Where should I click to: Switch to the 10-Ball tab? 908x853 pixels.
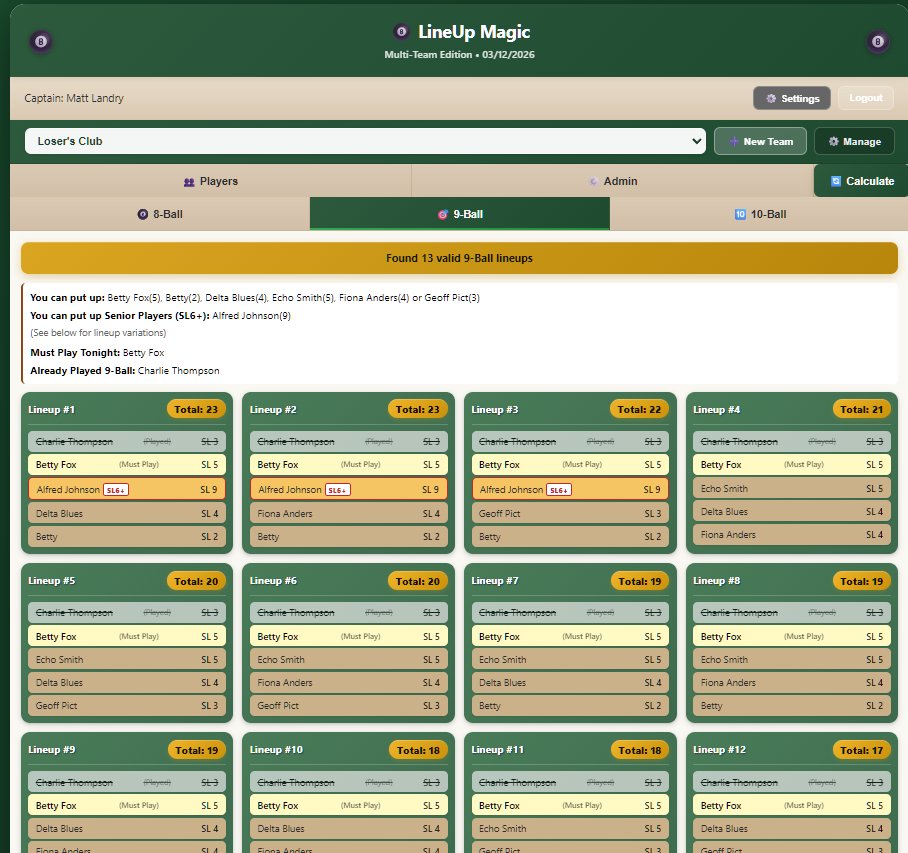(x=760, y=213)
